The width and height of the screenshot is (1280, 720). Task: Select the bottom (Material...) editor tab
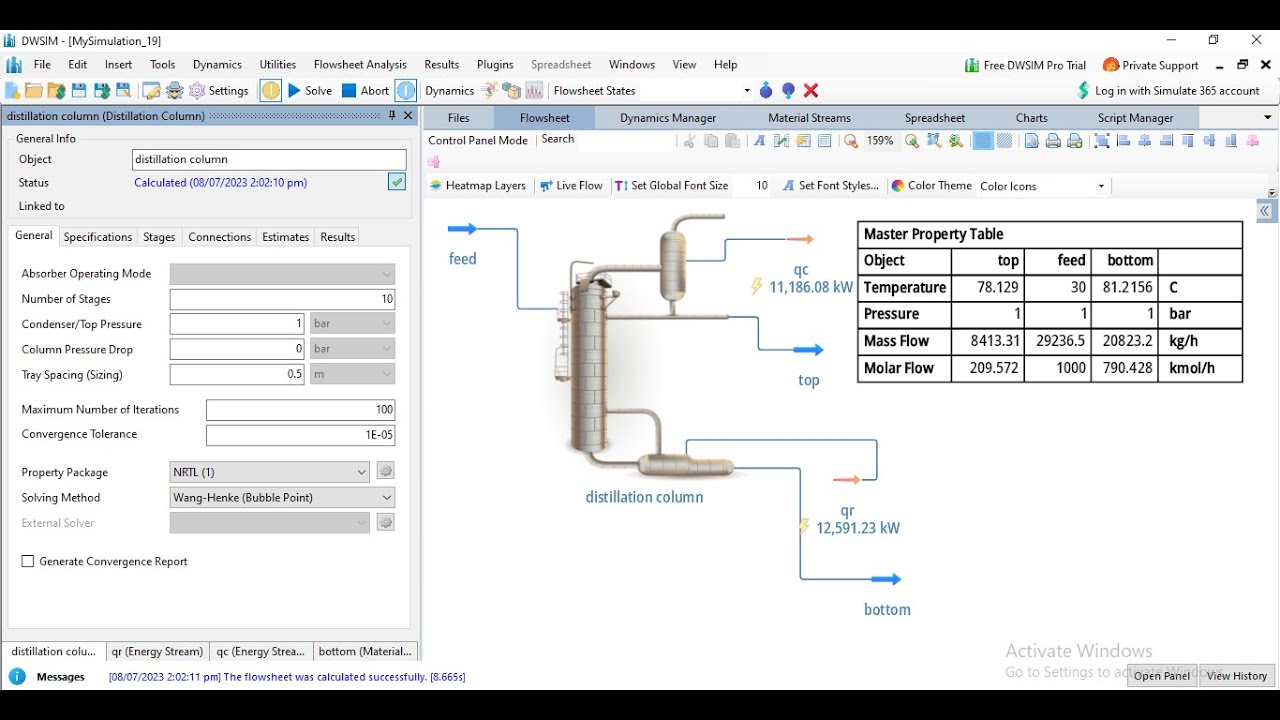[x=364, y=651]
